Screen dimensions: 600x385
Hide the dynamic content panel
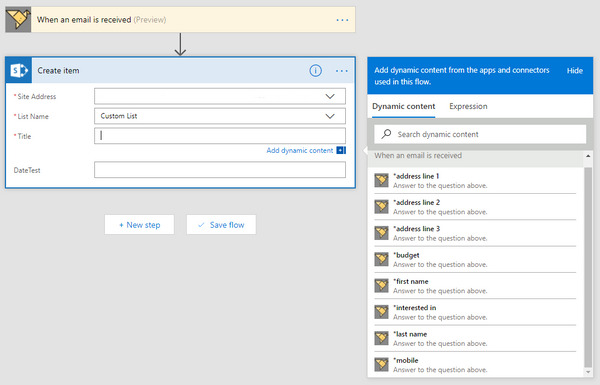[575, 71]
